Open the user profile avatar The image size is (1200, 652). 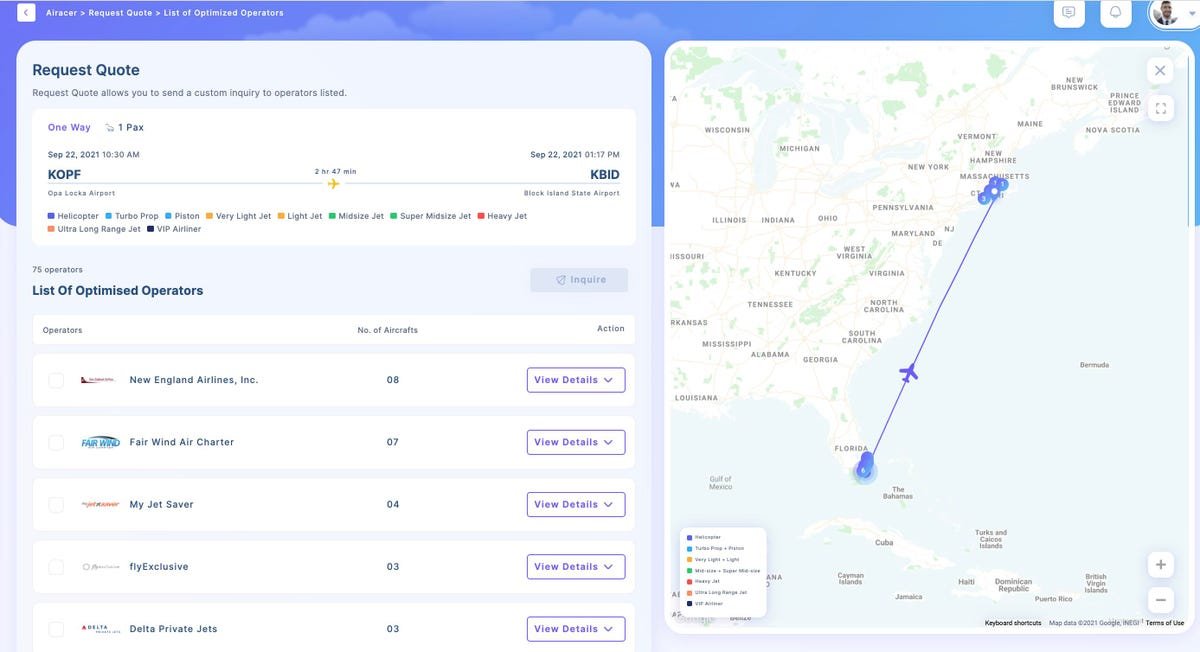(1165, 13)
